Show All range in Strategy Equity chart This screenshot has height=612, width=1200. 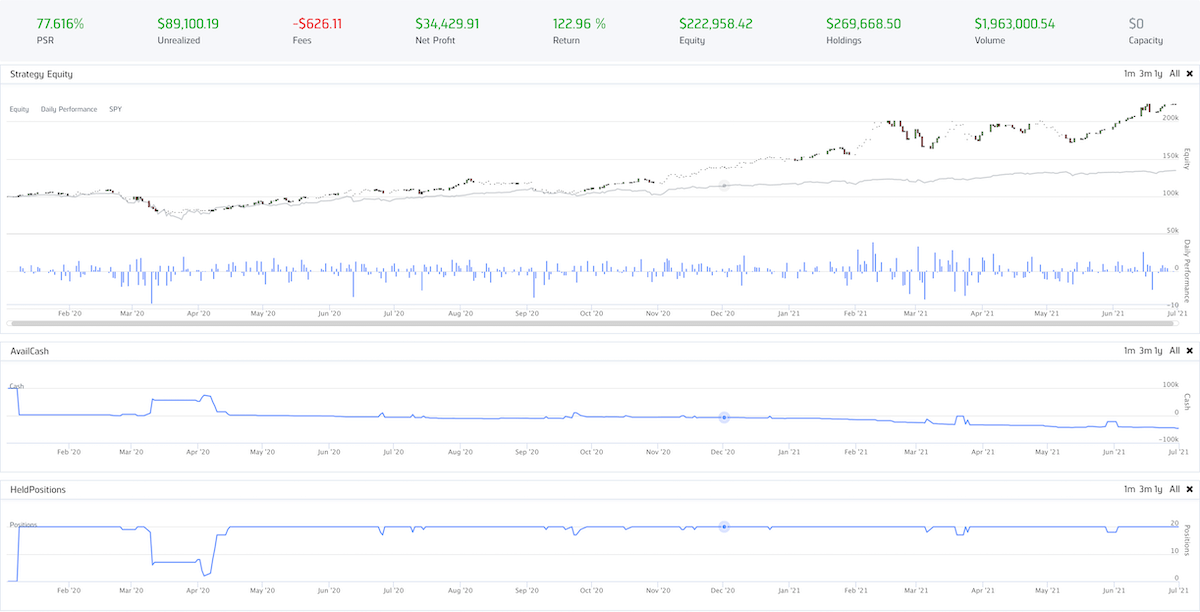tap(1174, 74)
